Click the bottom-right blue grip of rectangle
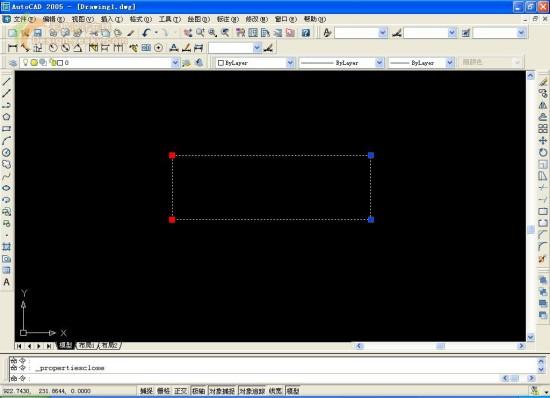The width and height of the screenshot is (550, 398). [371, 220]
